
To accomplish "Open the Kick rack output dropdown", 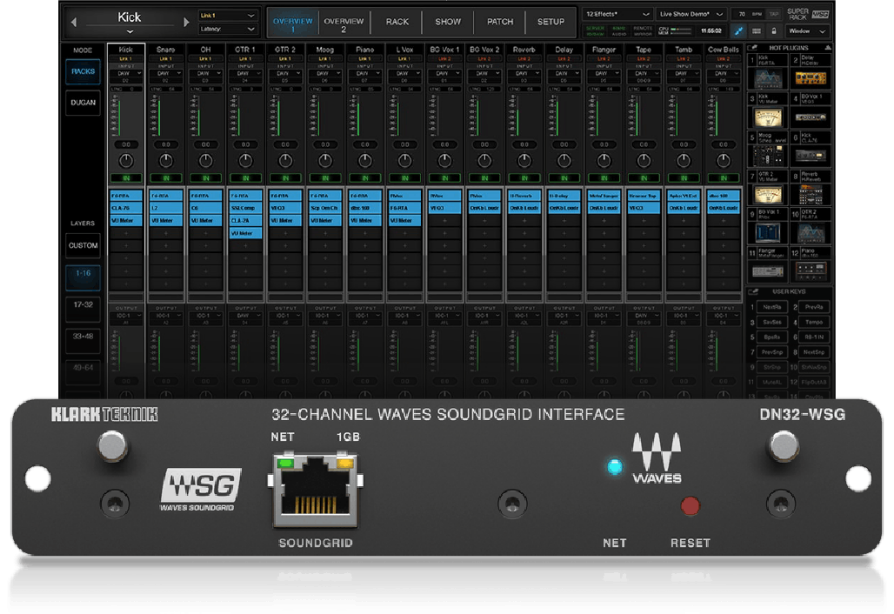I will [126, 315].
